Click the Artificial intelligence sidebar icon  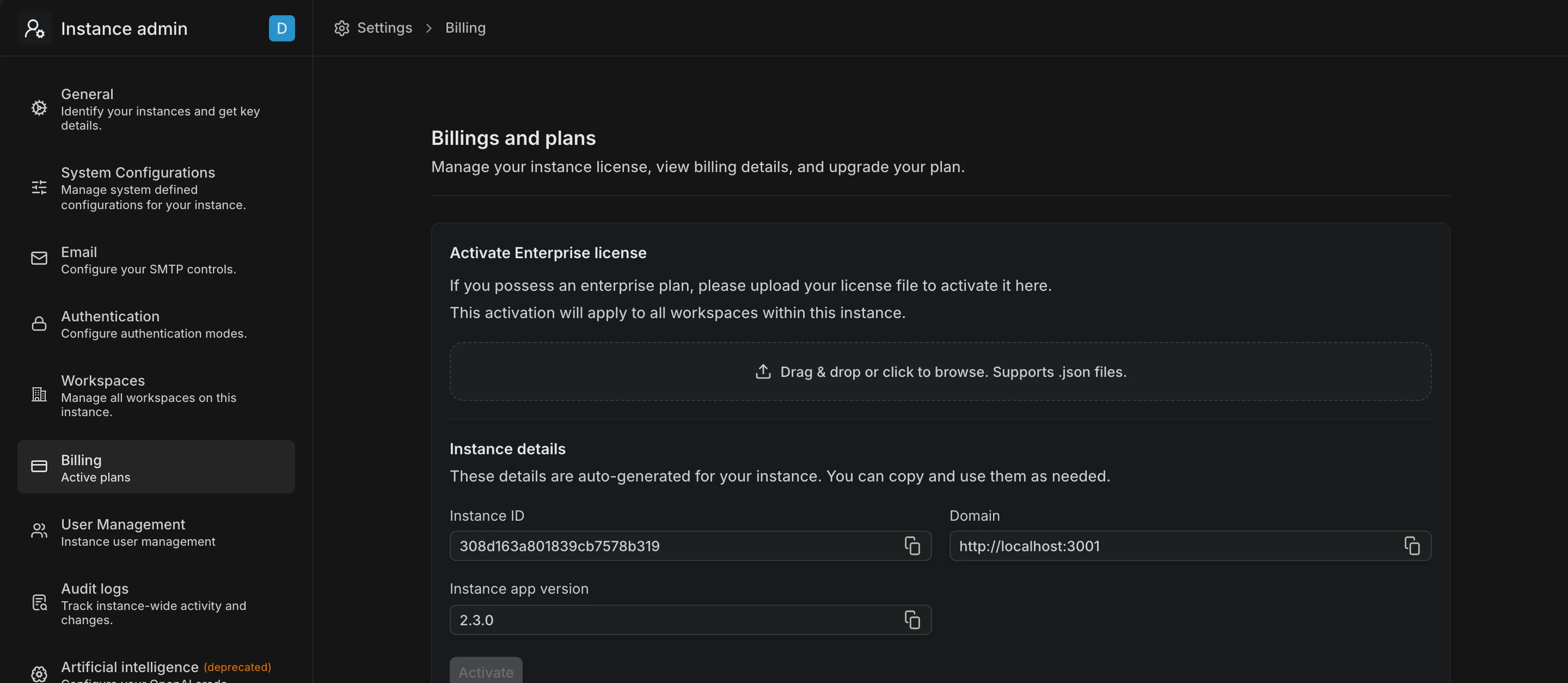(x=39, y=674)
